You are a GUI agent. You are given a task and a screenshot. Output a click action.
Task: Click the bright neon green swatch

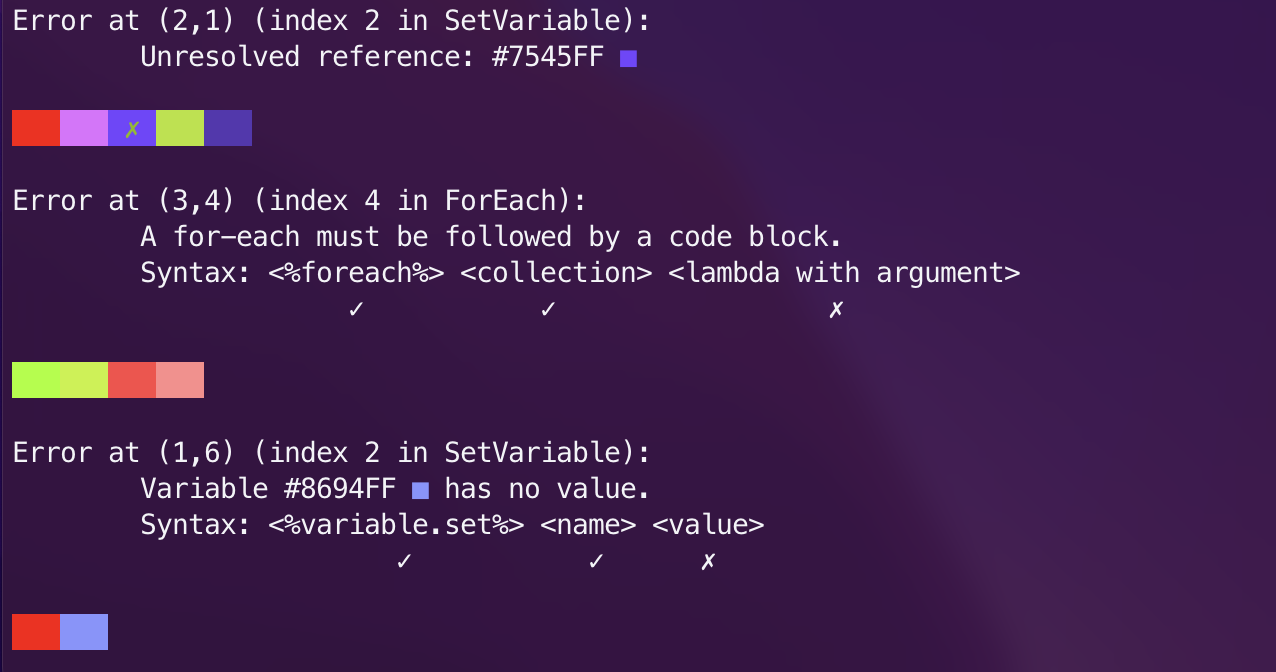36,380
